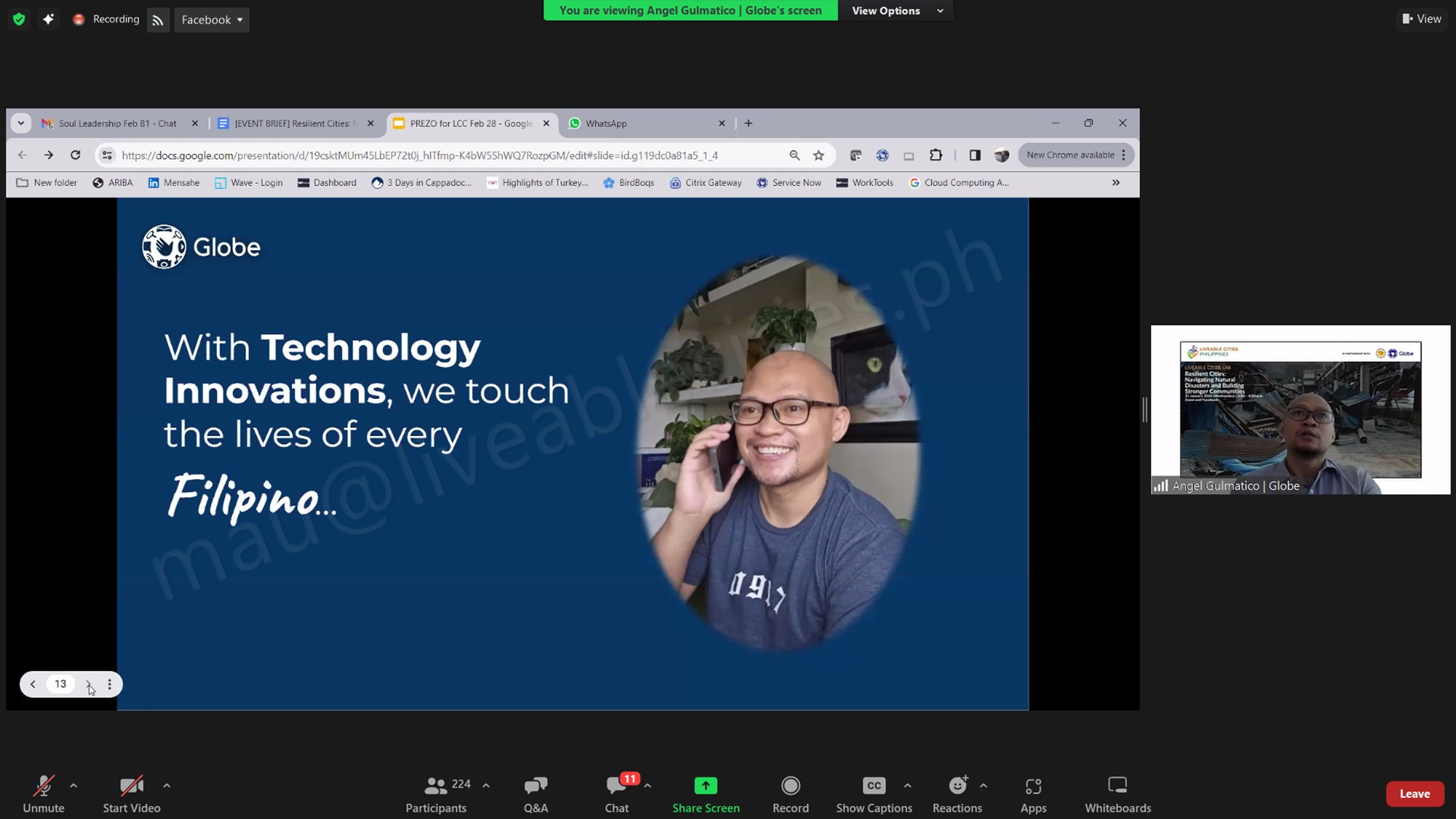Click the red Leave button

[x=1415, y=794]
